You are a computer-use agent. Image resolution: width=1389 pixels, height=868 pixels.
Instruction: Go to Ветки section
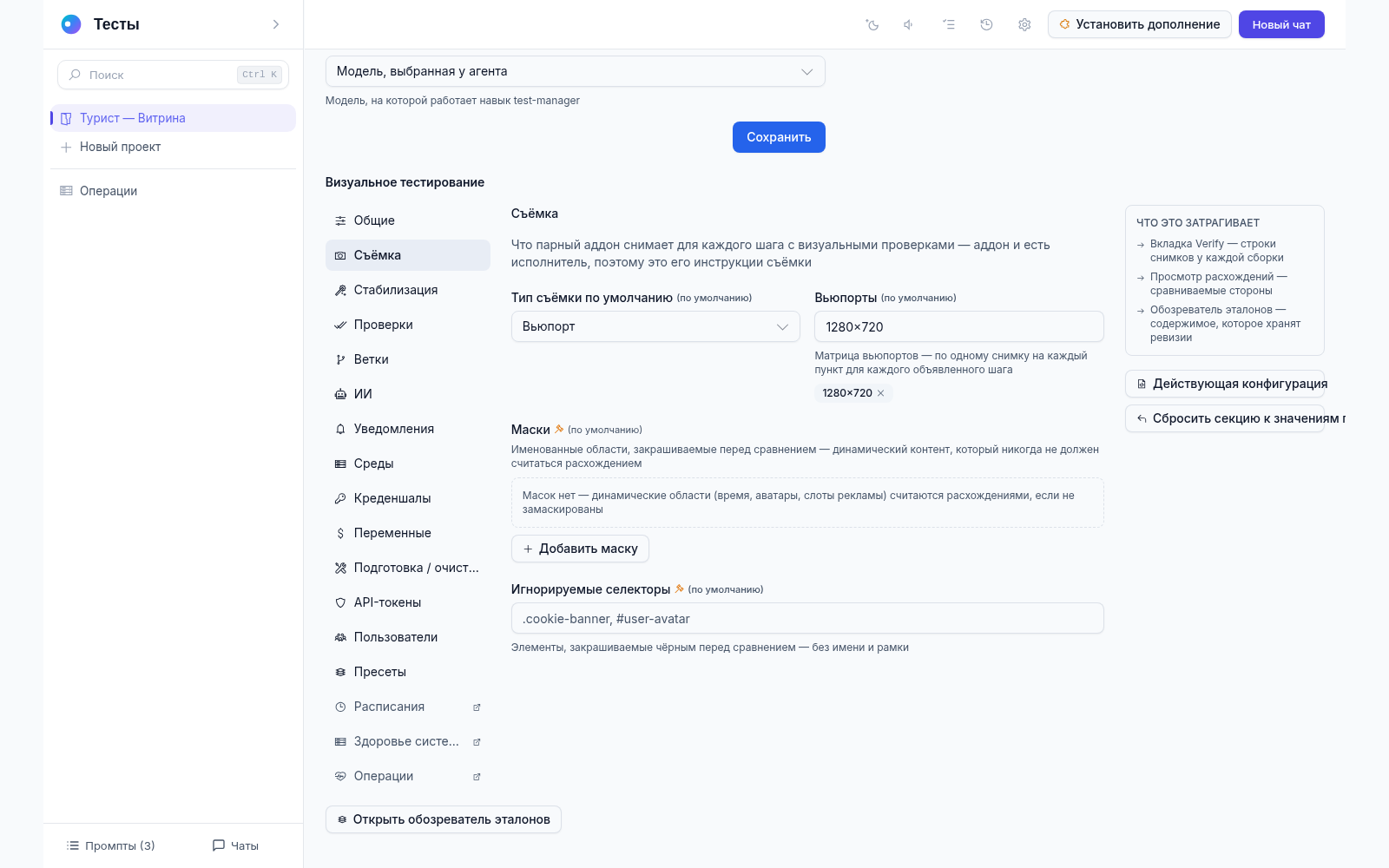(x=408, y=359)
